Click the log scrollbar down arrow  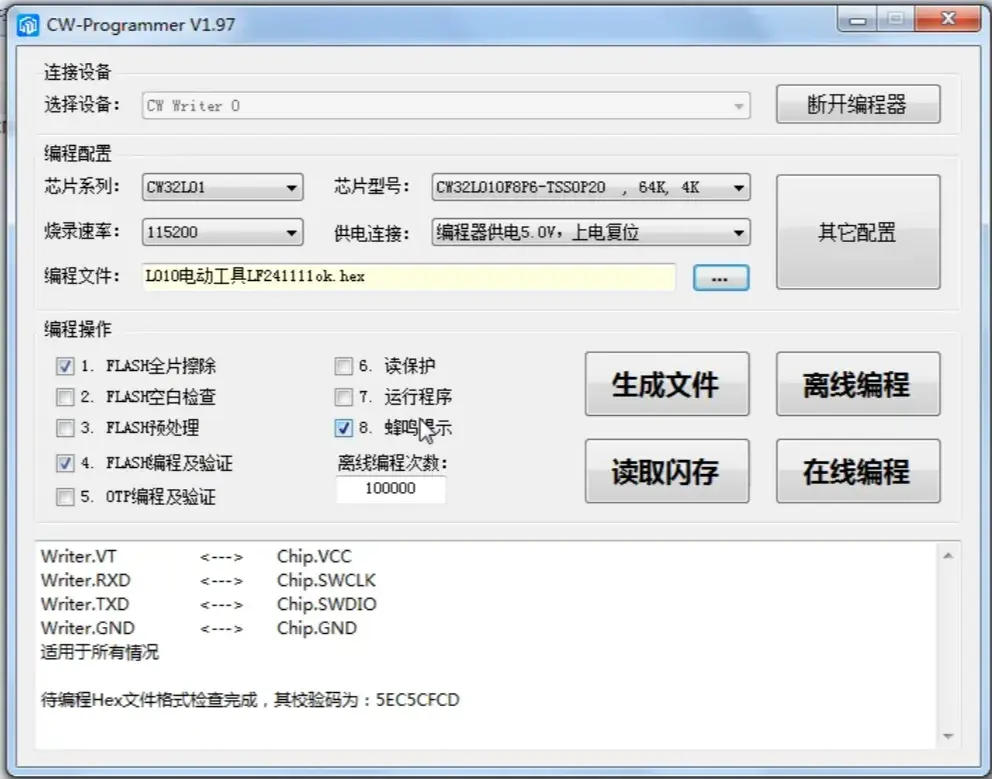pyautogui.click(x=948, y=736)
